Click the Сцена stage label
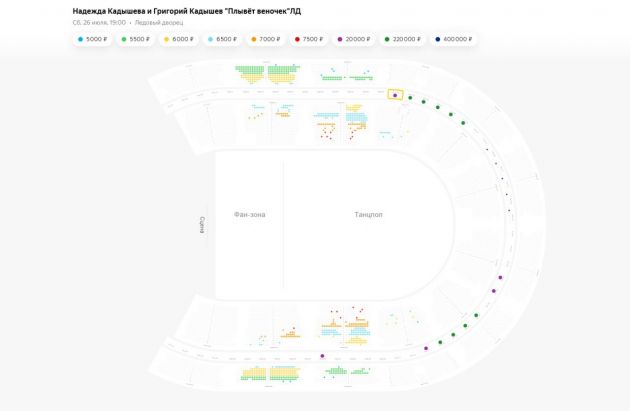Viewport: 630px width, 411px height. pyautogui.click(x=203, y=224)
